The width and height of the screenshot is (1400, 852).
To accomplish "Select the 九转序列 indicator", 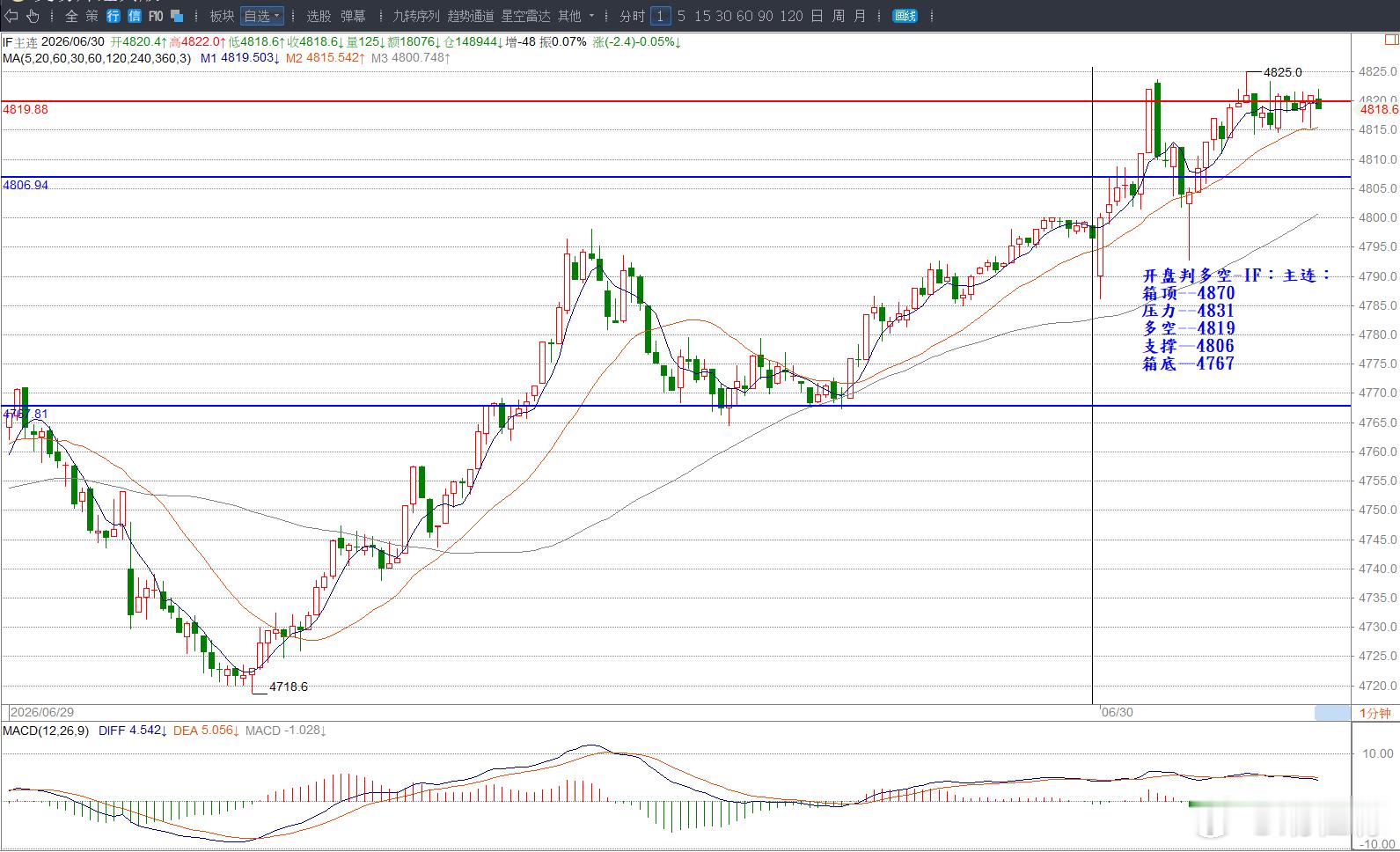I will click(x=415, y=16).
